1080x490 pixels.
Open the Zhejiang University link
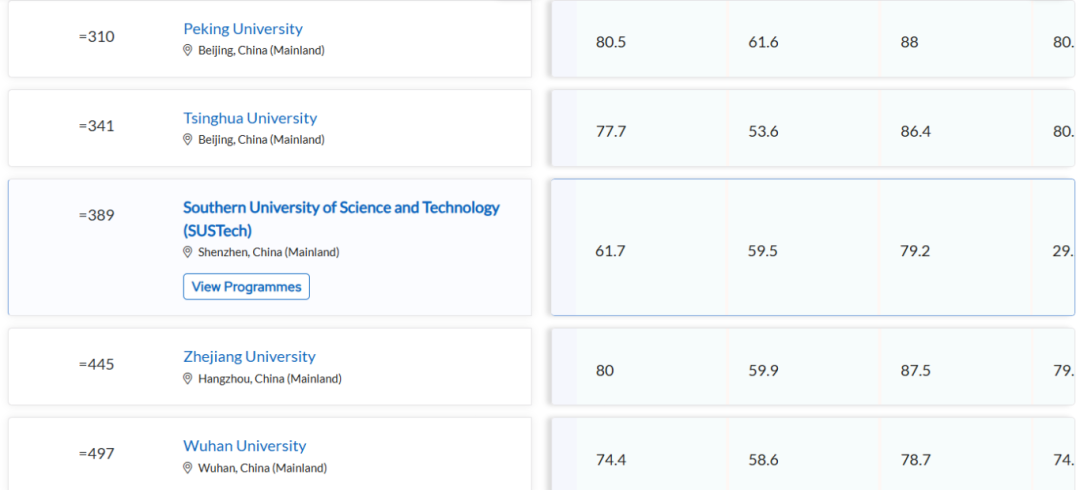coord(249,356)
